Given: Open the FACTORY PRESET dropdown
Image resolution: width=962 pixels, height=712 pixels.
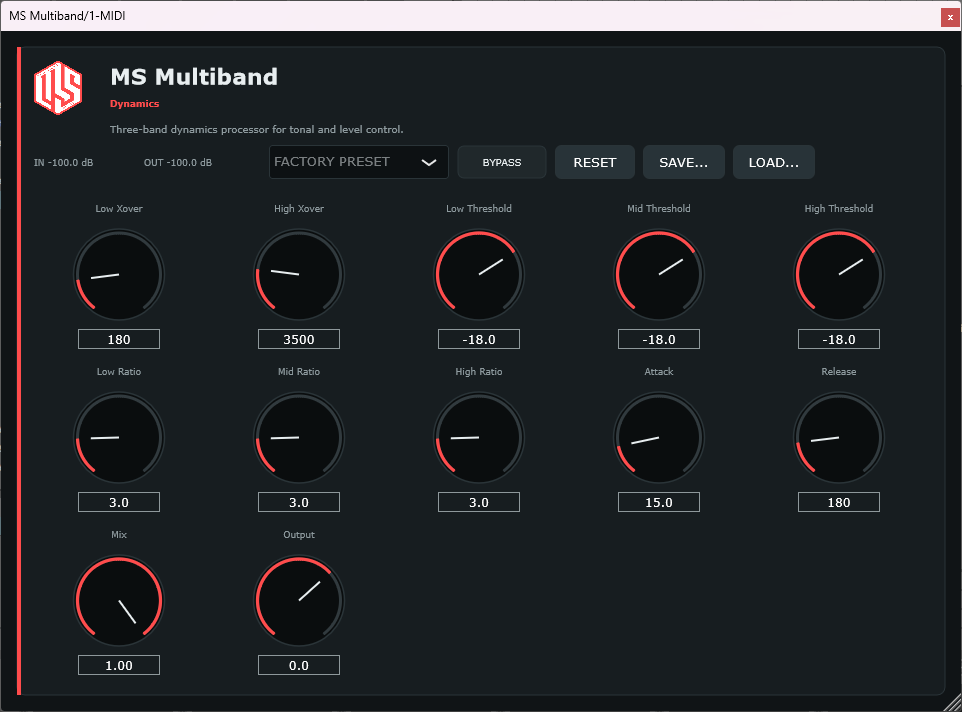Looking at the screenshot, I should [x=358, y=162].
